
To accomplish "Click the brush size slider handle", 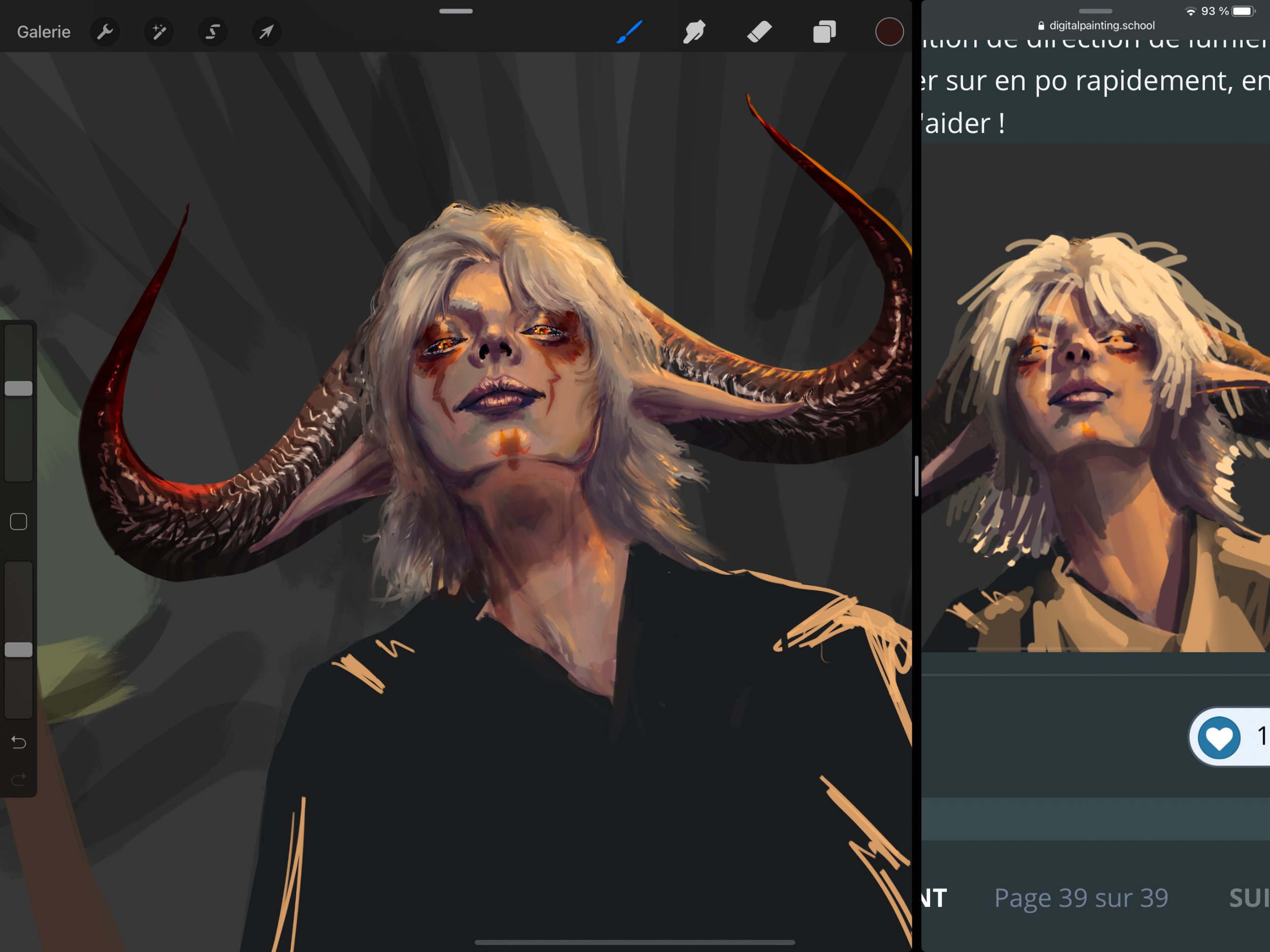I will (x=18, y=388).
